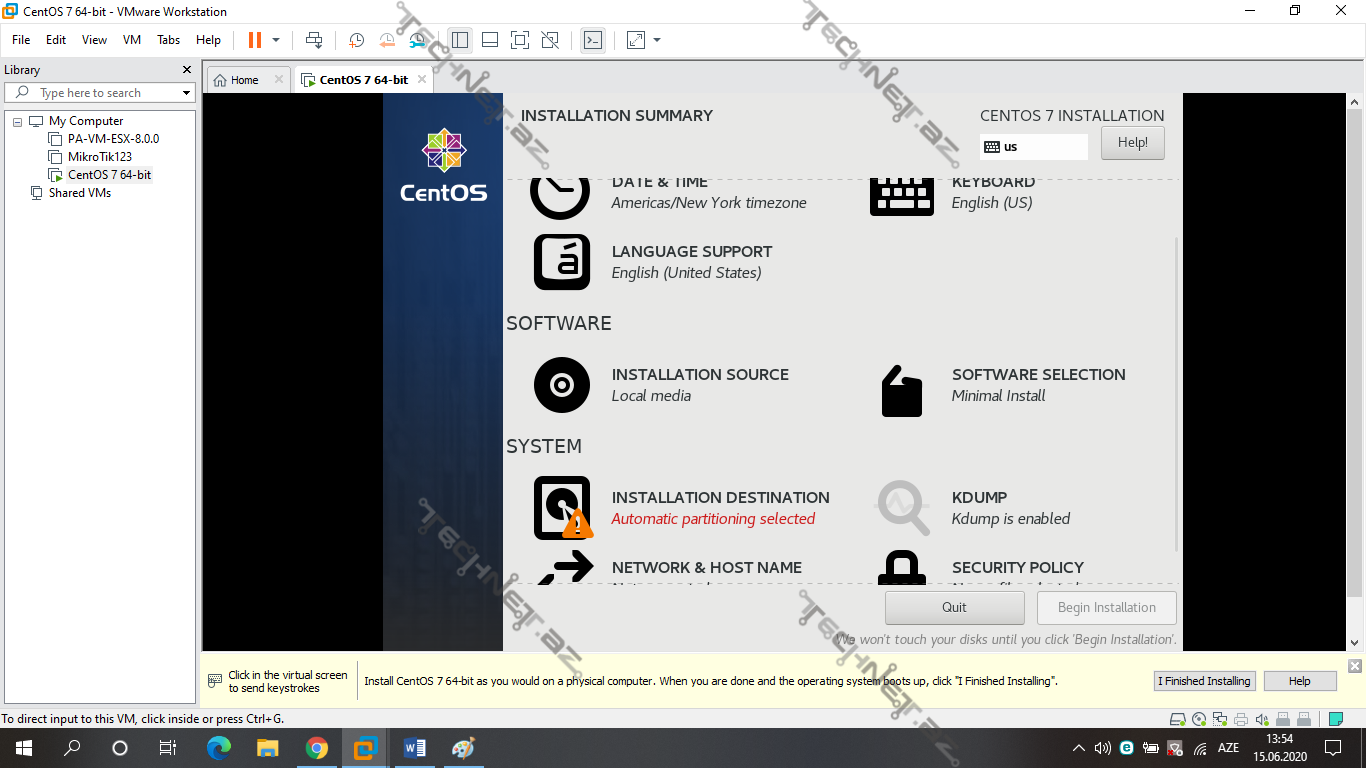Open the snapshot manager wrench icon
This screenshot has height=768, width=1366.
(x=418, y=40)
